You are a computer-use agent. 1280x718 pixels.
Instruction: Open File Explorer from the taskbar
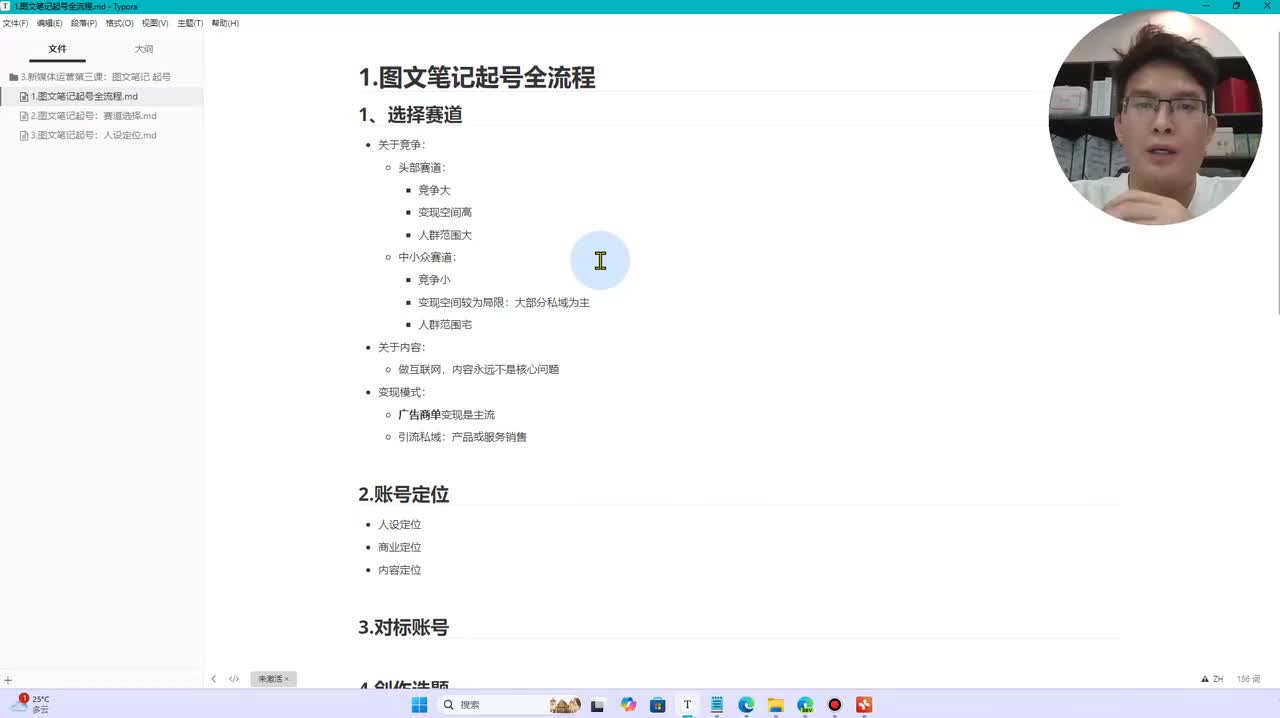pos(776,705)
